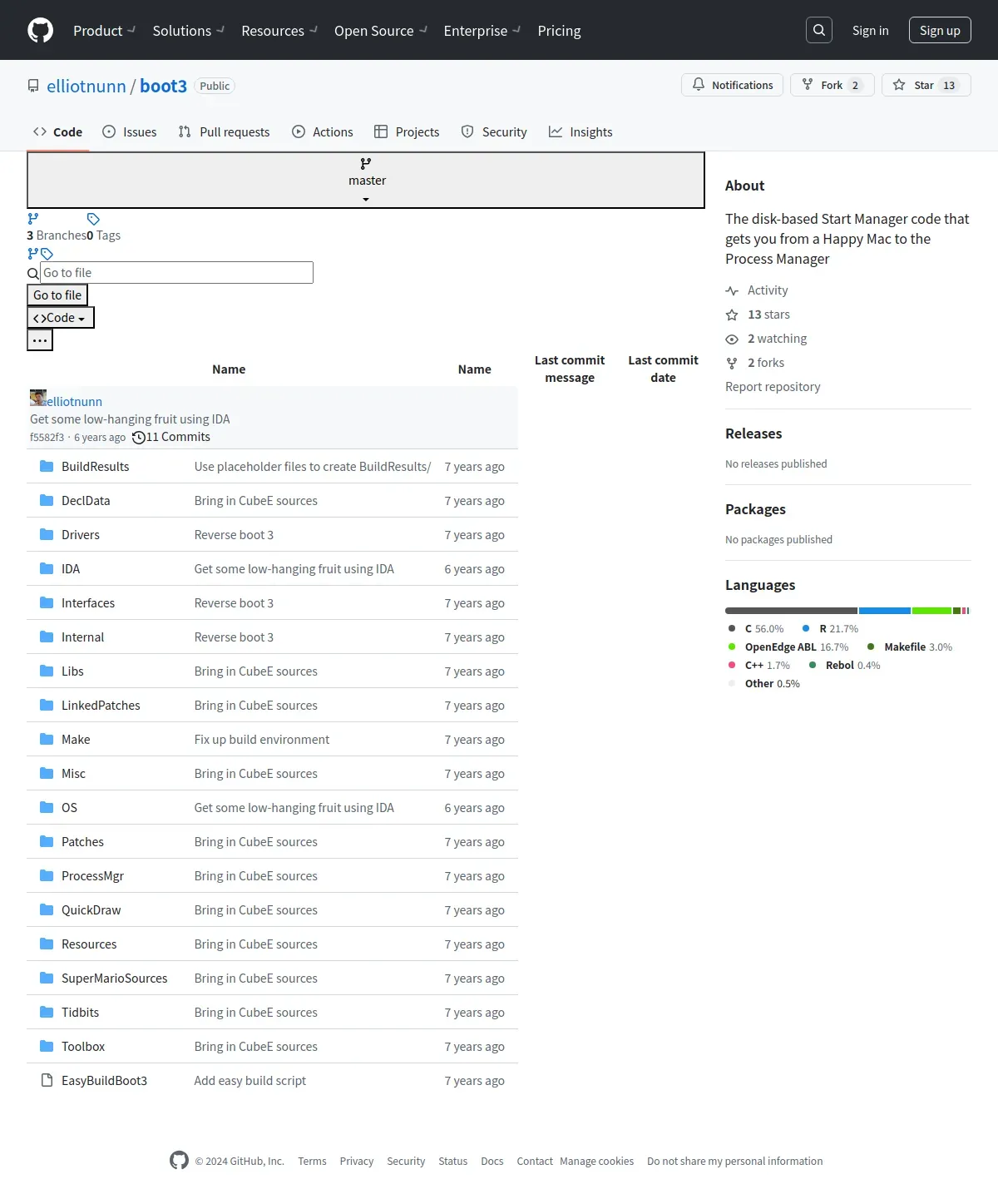Click the Libs folder icon
998x1204 pixels.
[x=47, y=671]
